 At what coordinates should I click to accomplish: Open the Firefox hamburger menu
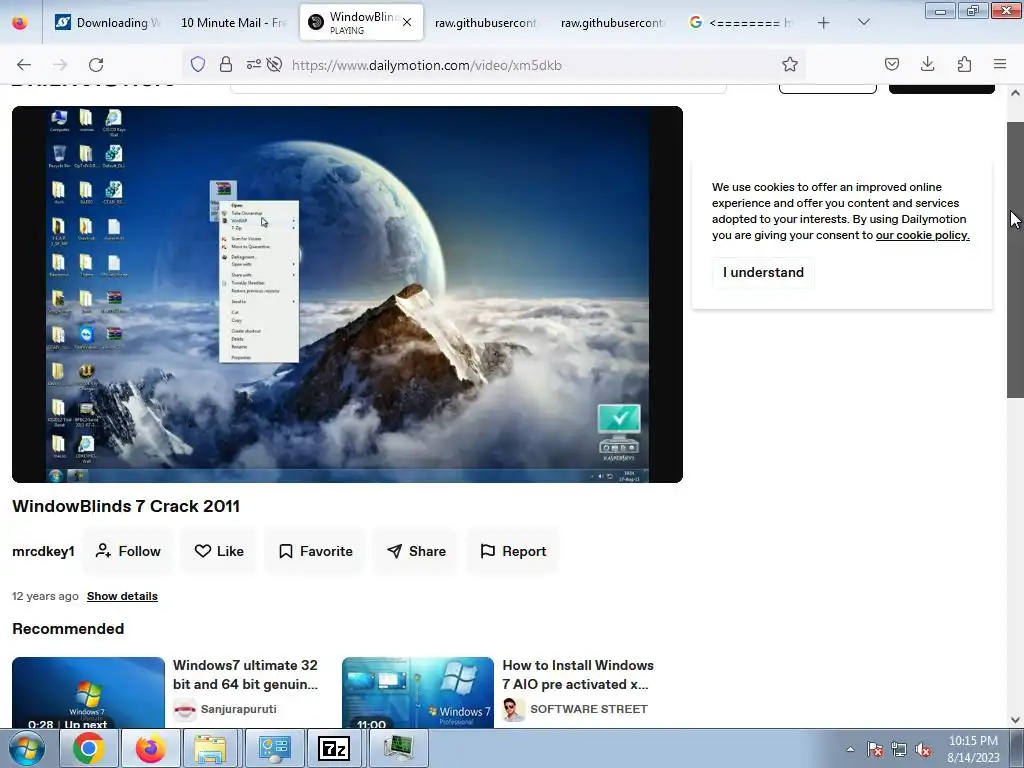coord(1000,64)
